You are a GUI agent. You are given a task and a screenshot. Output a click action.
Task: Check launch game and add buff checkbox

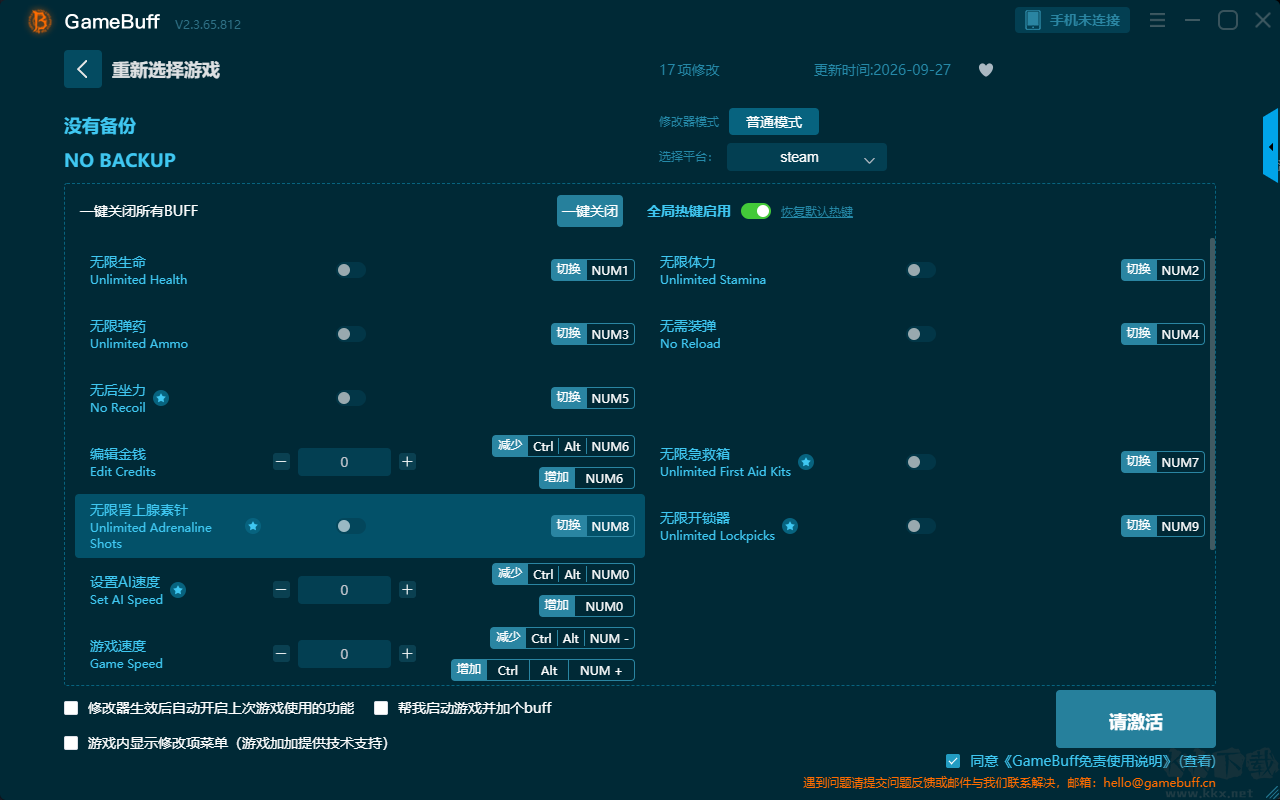pyautogui.click(x=381, y=708)
